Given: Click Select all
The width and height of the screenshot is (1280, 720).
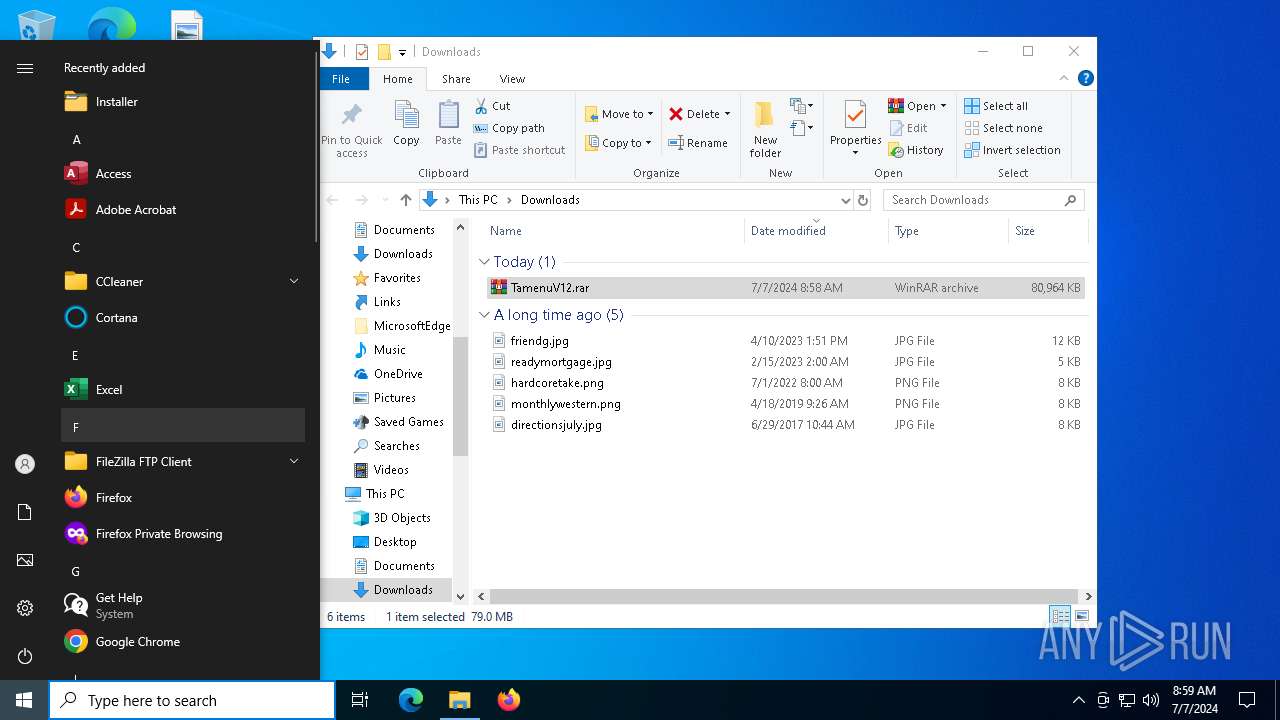Looking at the screenshot, I should click(x=996, y=106).
